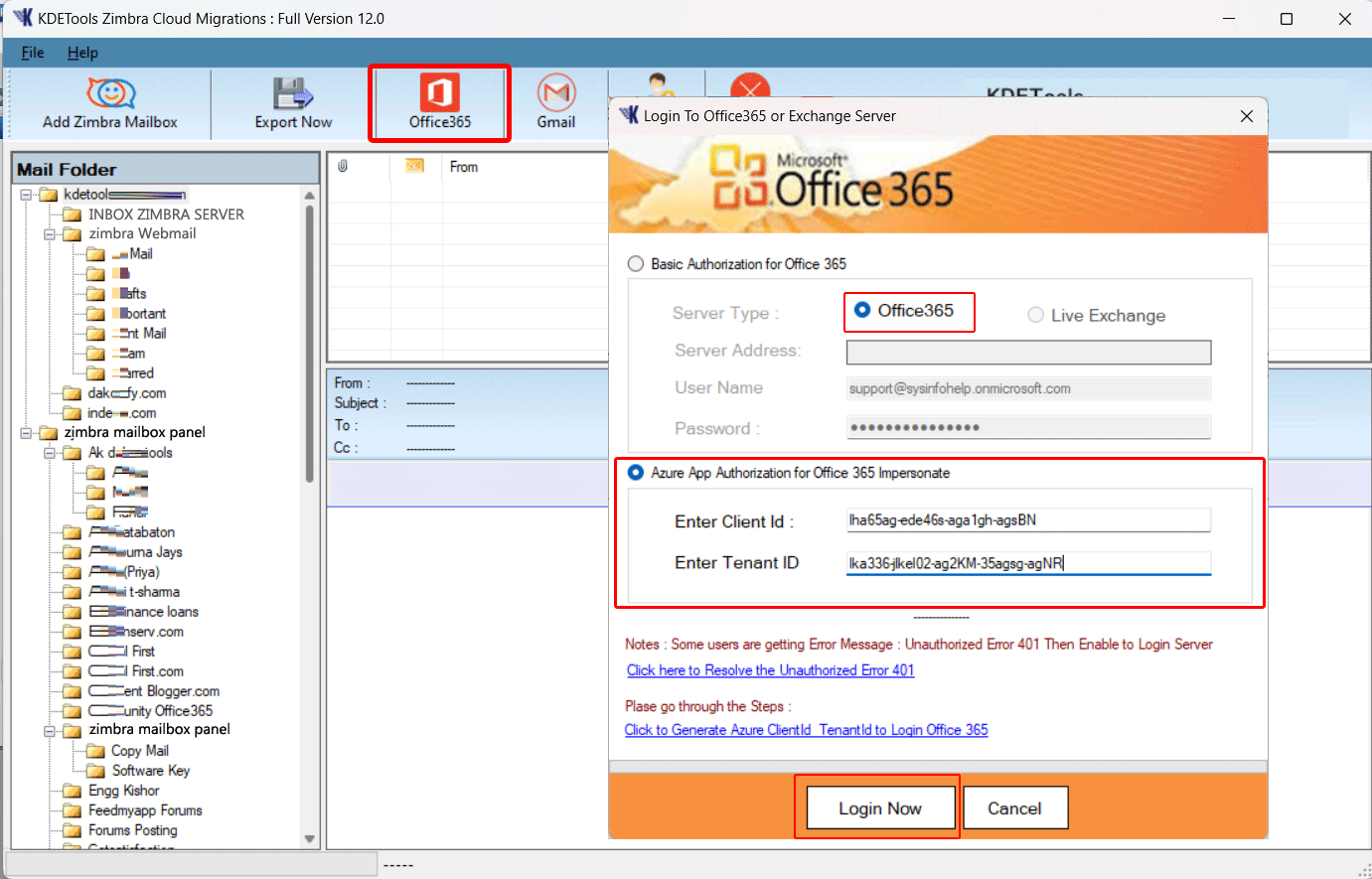Viewport: 1372px width, 879px height.
Task: Close the Office365 login dialog
Action: coord(1247,116)
